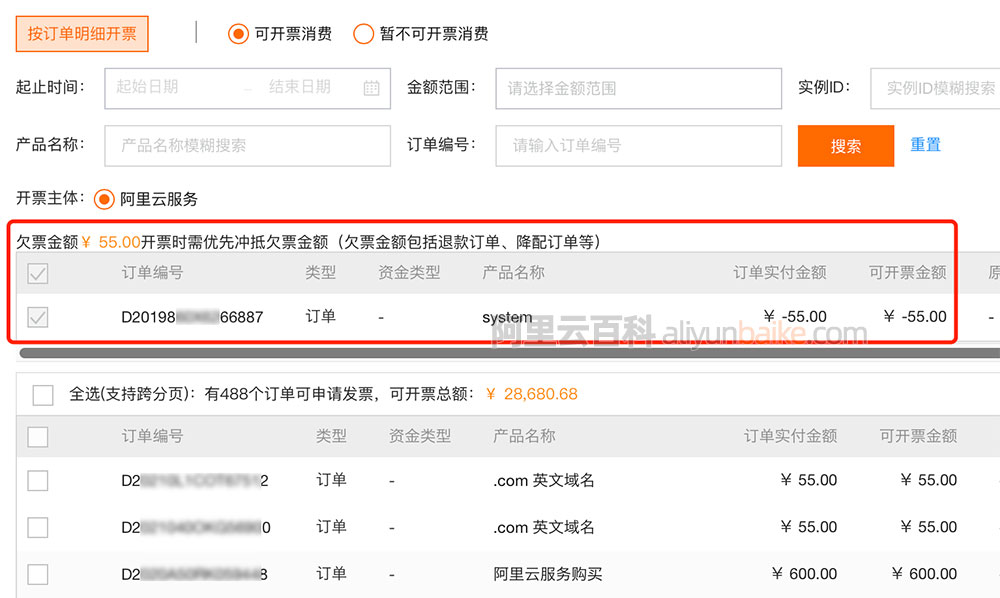Open the calendar icon in the date range field
Image resolution: width=1000 pixels, height=598 pixels.
click(x=371, y=88)
